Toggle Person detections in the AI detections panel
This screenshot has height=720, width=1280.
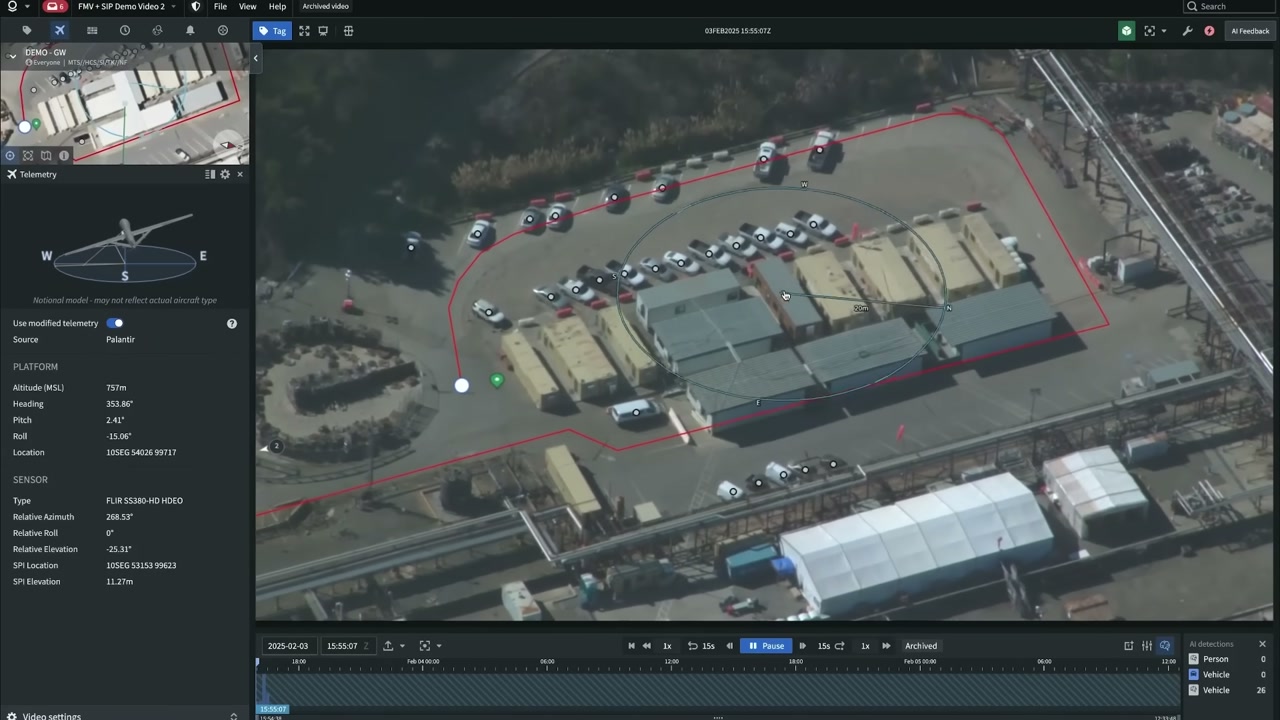[1193, 659]
